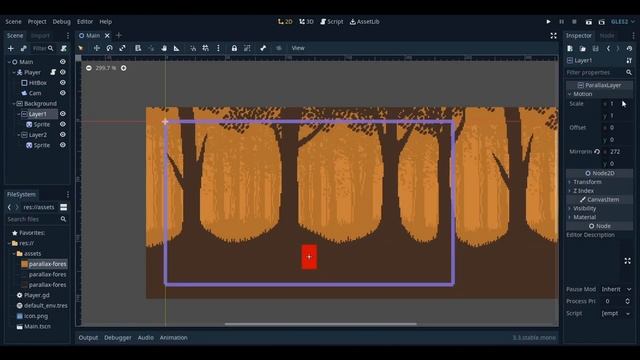Image resolution: width=640 pixels, height=360 pixels.
Task: Toggle visibility of HitBox node
Action: point(63,82)
